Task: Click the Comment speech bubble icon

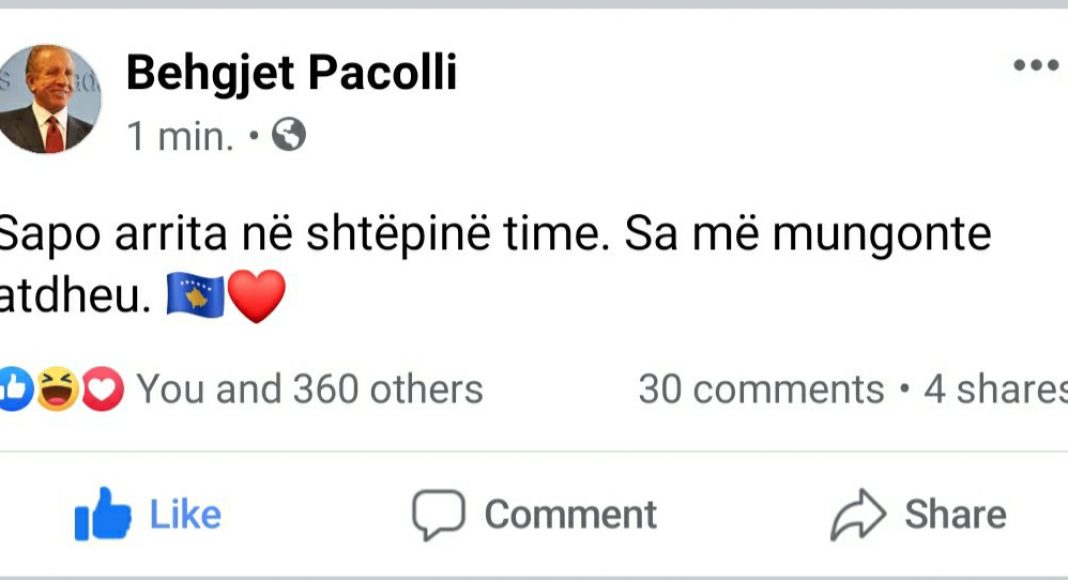Action: 438,515
